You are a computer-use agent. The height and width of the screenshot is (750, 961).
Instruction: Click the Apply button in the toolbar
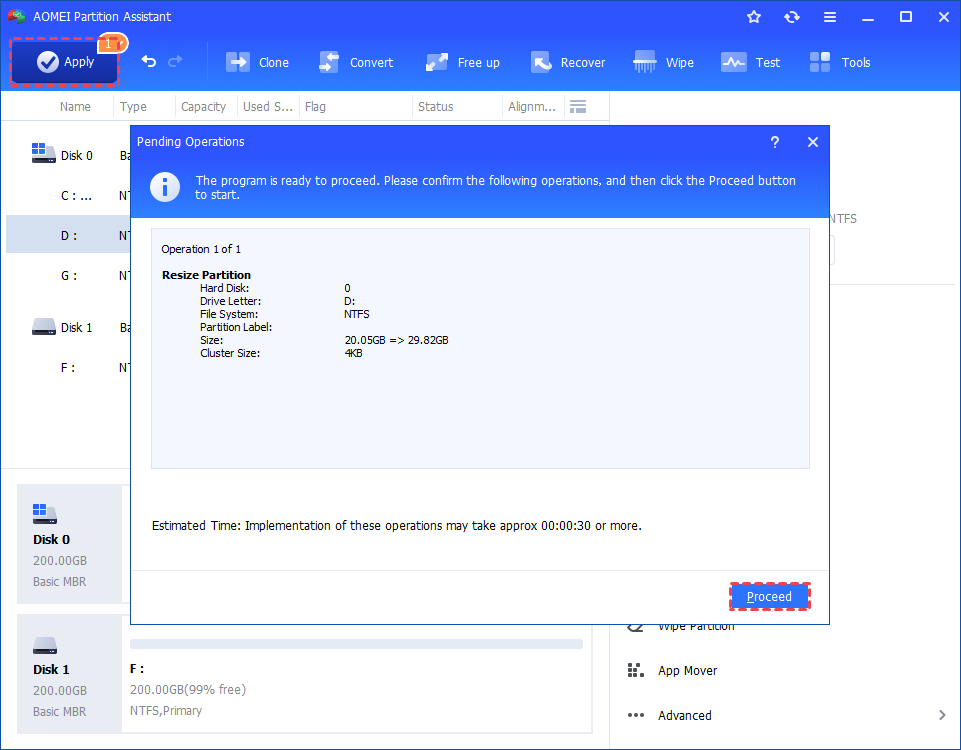[x=64, y=62]
